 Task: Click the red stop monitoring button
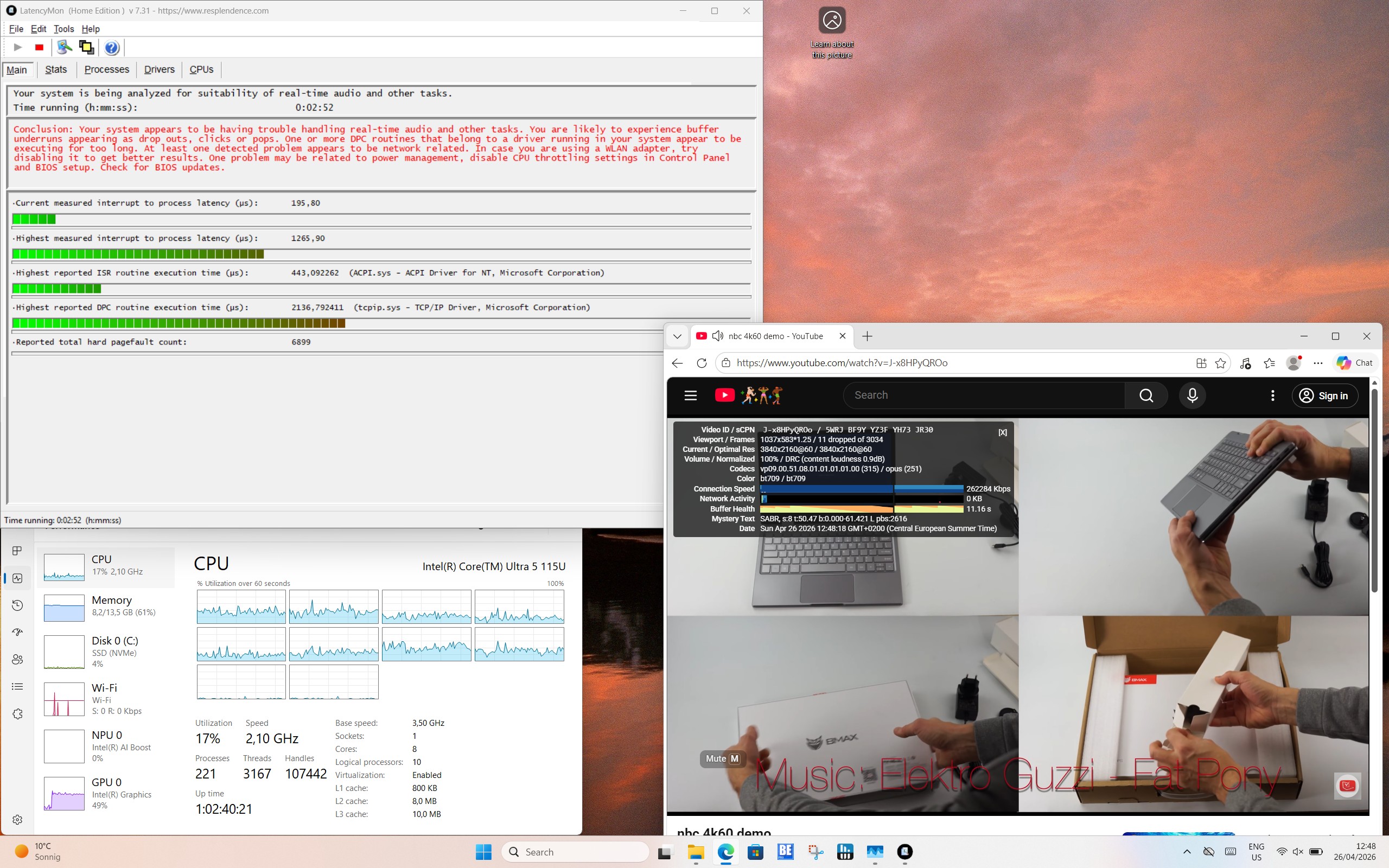[39, 48]
